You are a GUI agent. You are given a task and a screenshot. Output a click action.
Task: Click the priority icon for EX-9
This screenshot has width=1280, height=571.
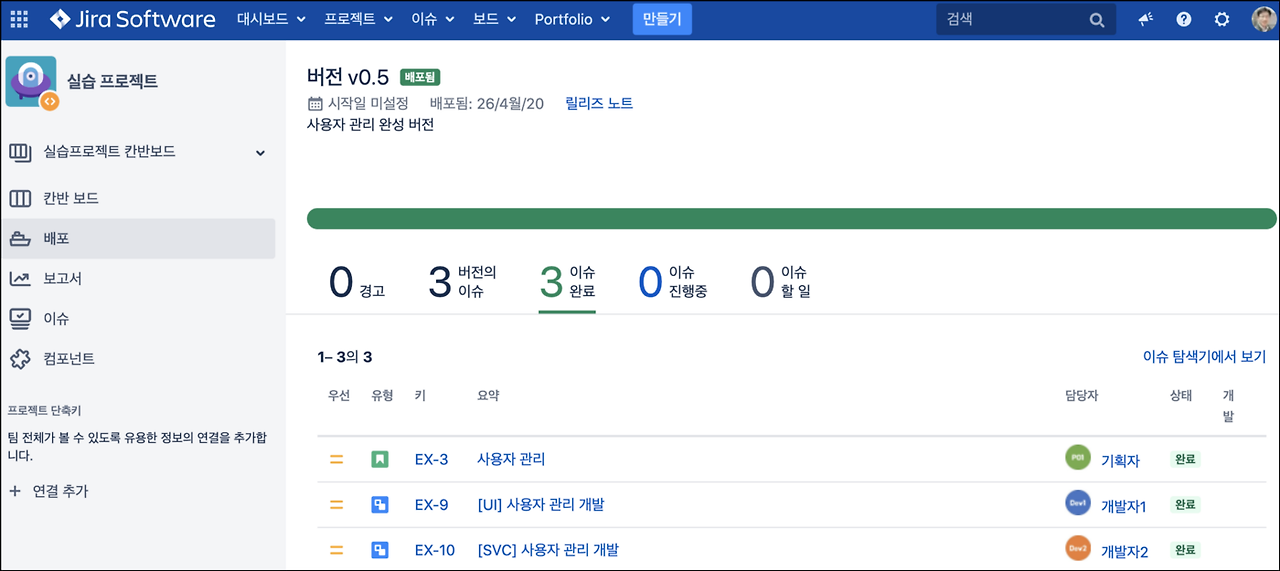[x=337, y=505]
